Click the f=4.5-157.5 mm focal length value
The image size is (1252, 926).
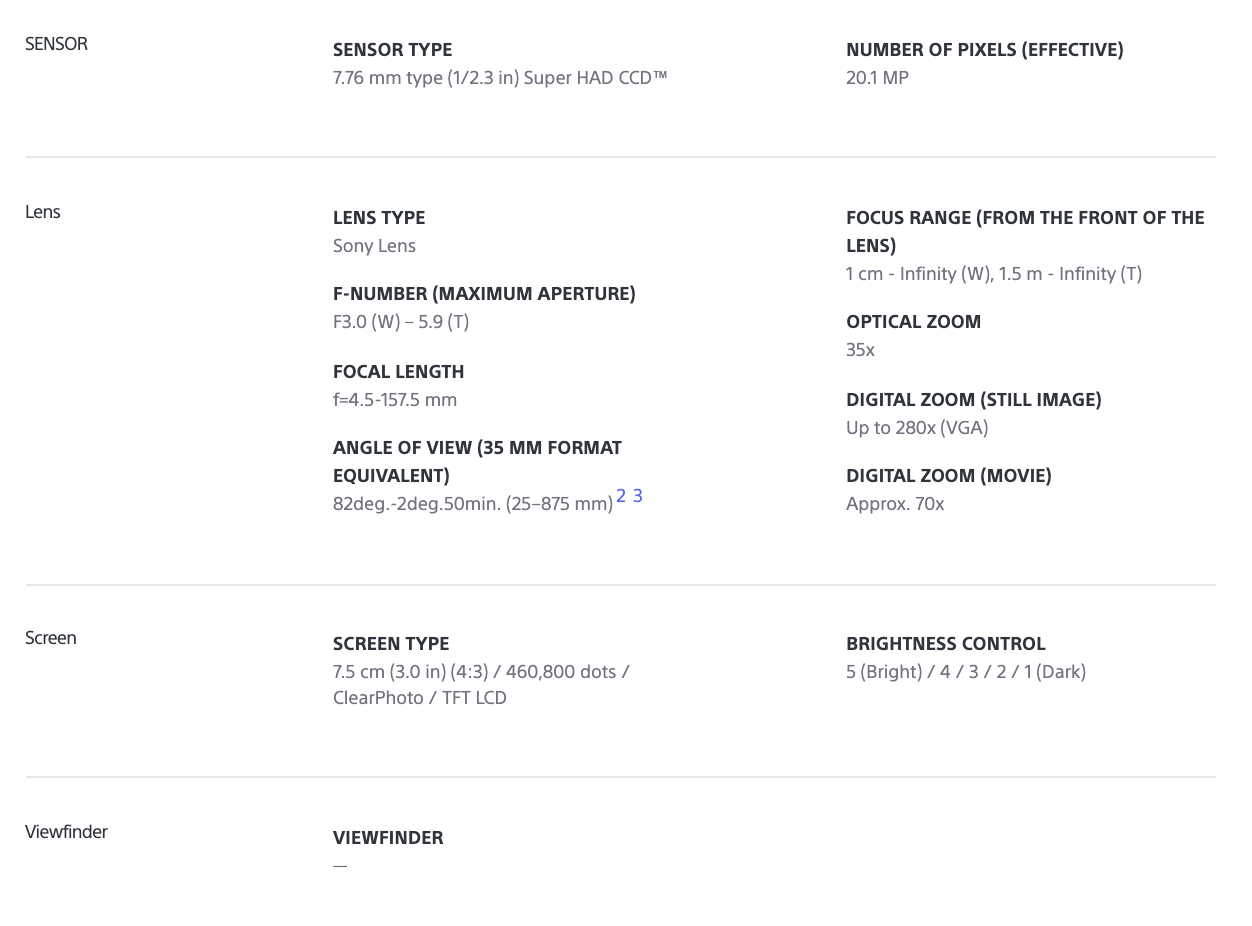tap(395, 400)
